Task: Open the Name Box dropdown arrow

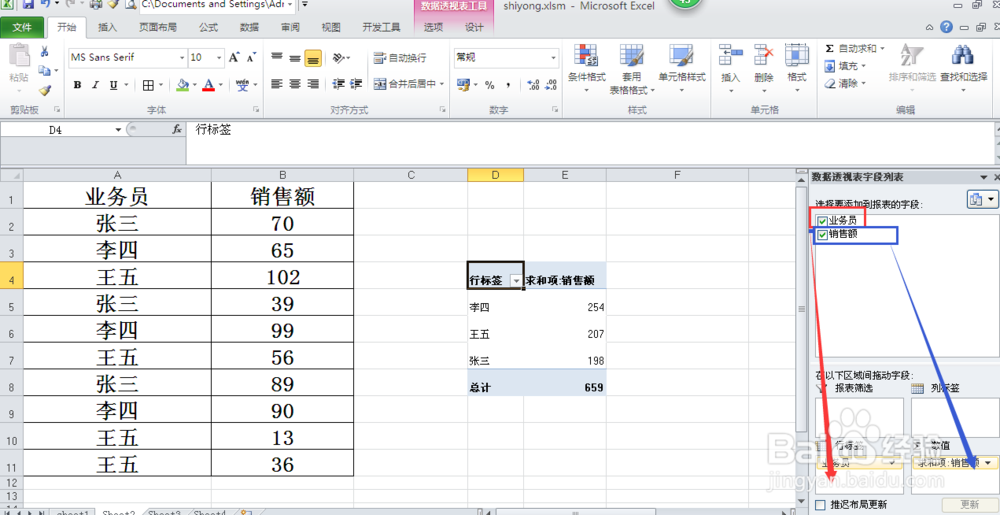Action: (x=118, y=130)
